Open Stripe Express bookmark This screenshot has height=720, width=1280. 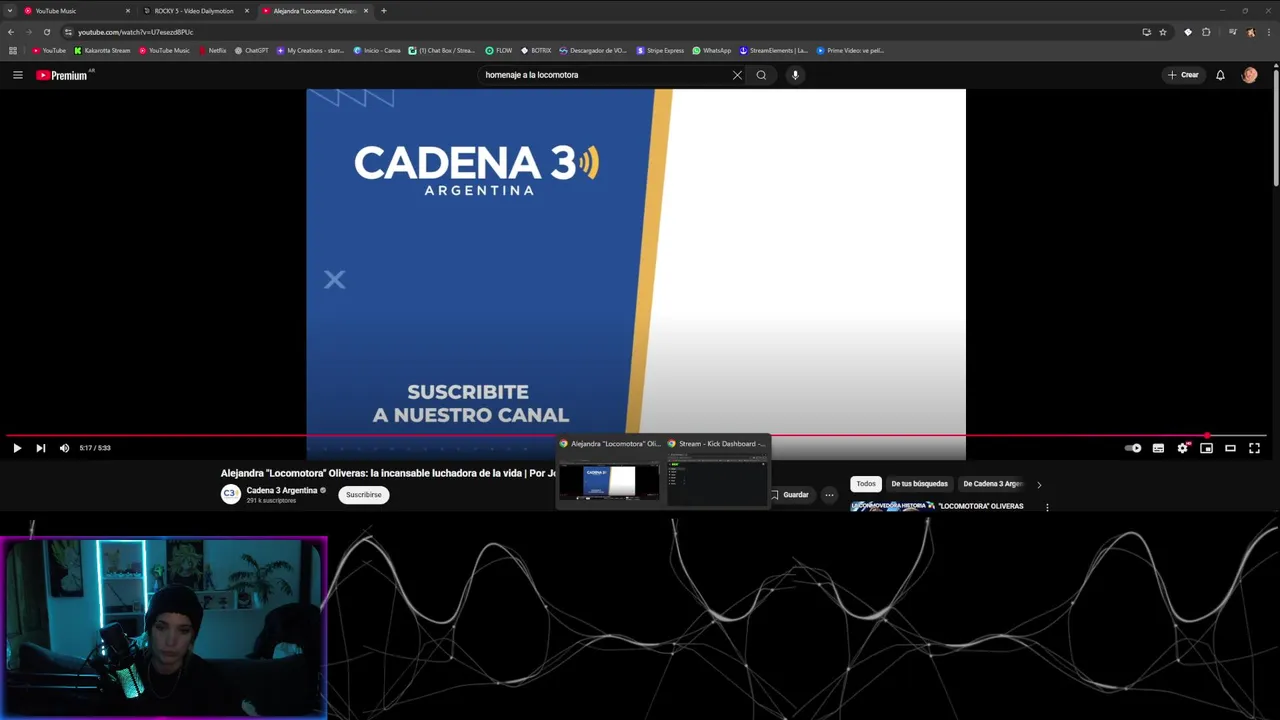661,50
